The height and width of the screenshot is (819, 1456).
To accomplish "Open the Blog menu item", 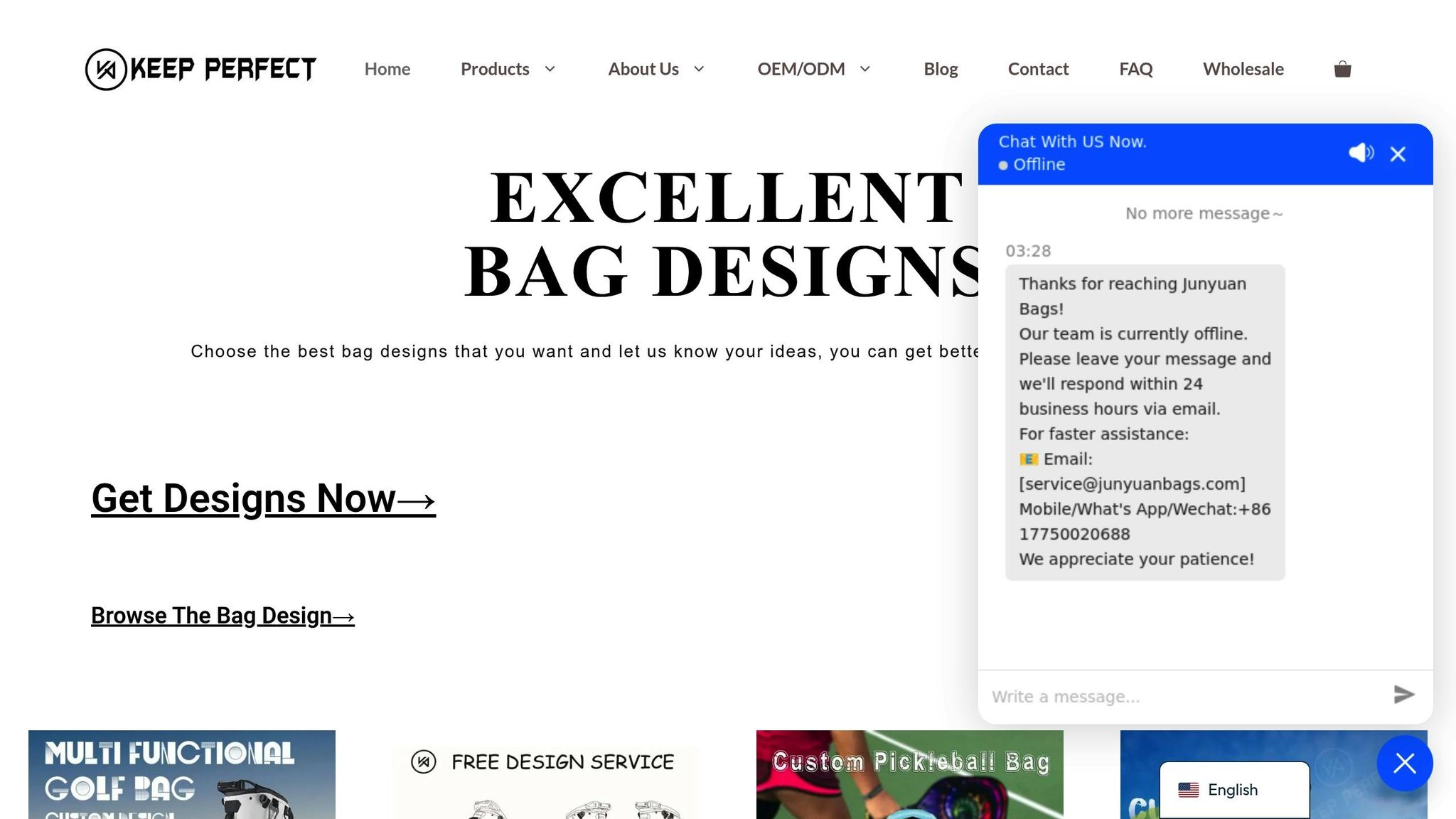I will pyautogui.click(x=941, y=69).
